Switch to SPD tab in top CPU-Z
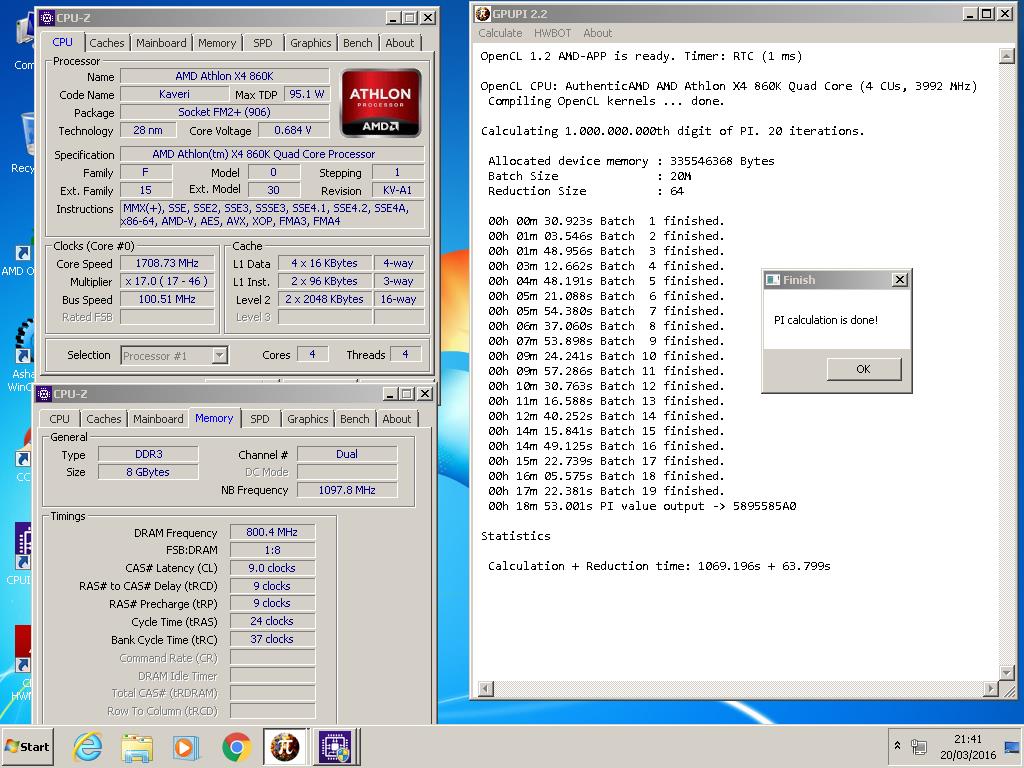The height and width of the screenshot is (768, 1024). tap(263, 42)
